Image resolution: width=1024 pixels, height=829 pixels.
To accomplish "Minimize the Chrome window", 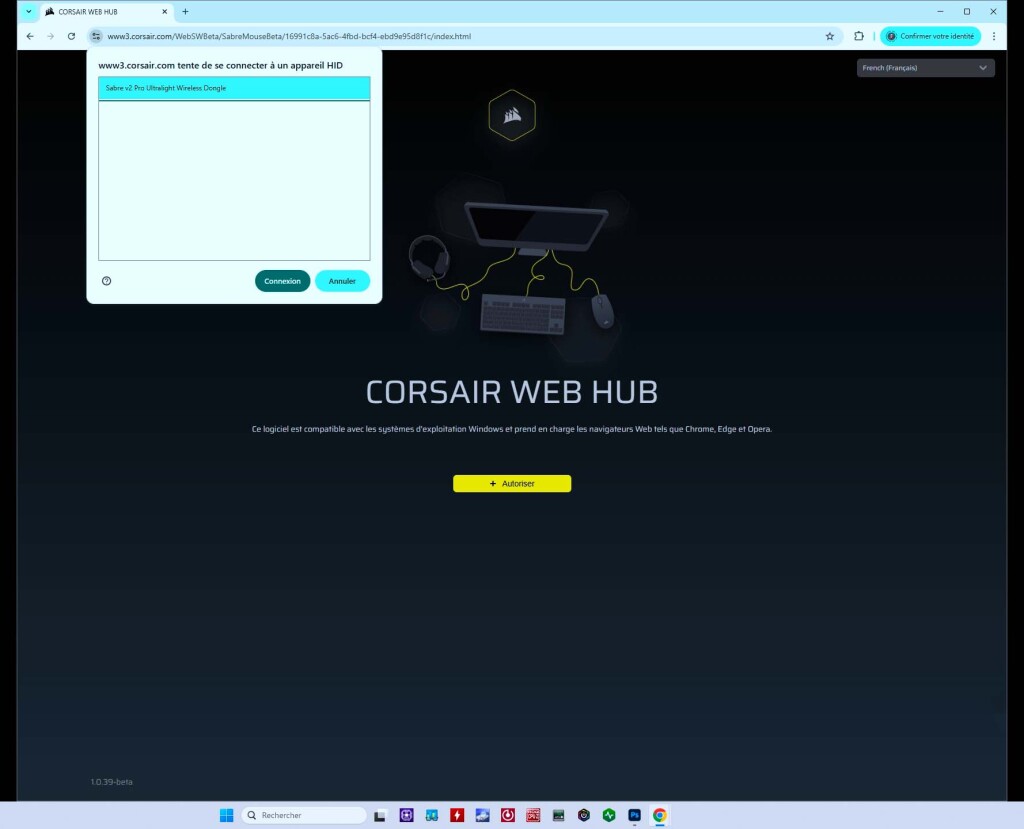I will (x=940, y=12).
